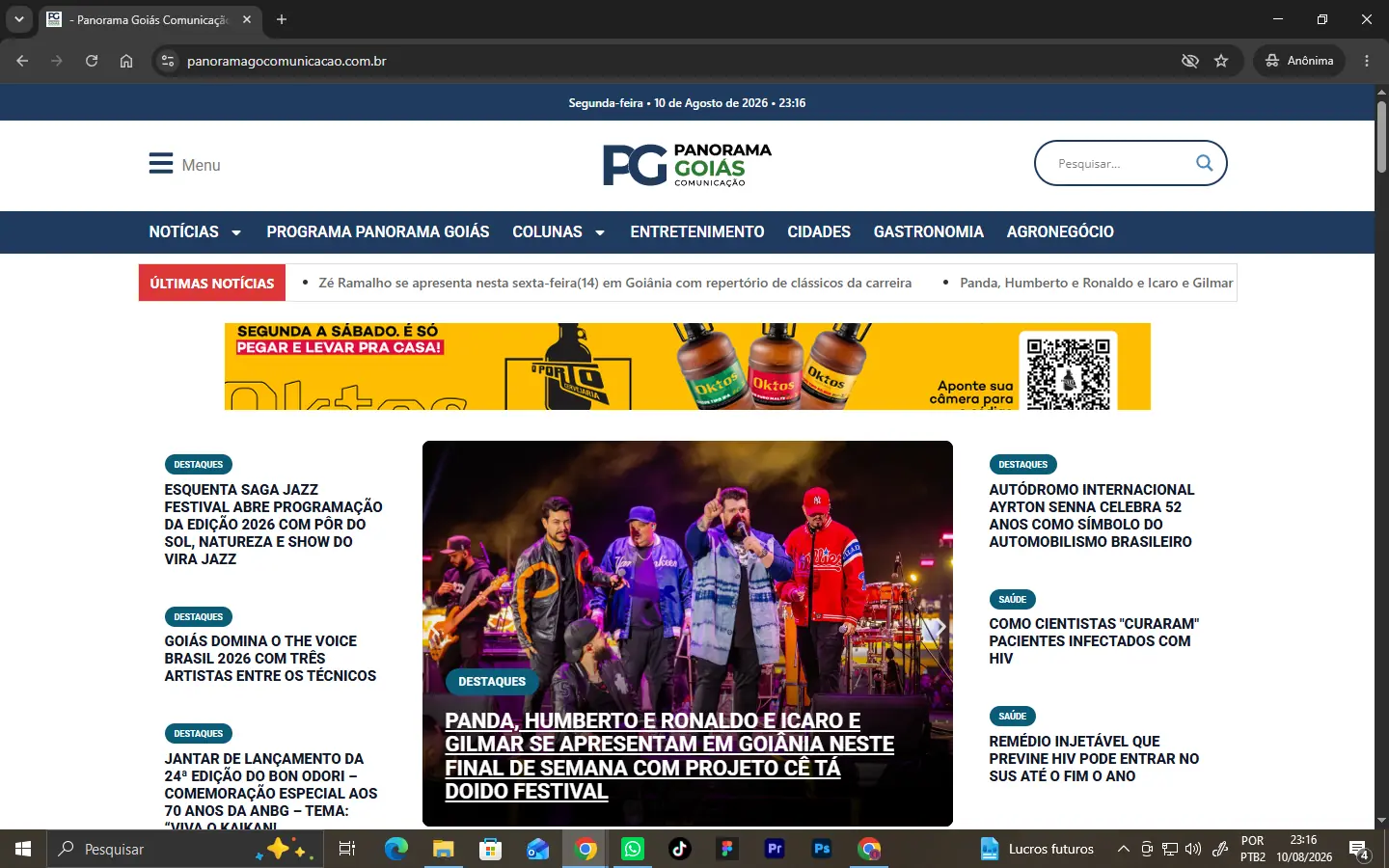Open the Lucros futuros taskbar widget
Image resolution: width=1389 pixels, height=868 pixels.
click(x=1037, y=849)
